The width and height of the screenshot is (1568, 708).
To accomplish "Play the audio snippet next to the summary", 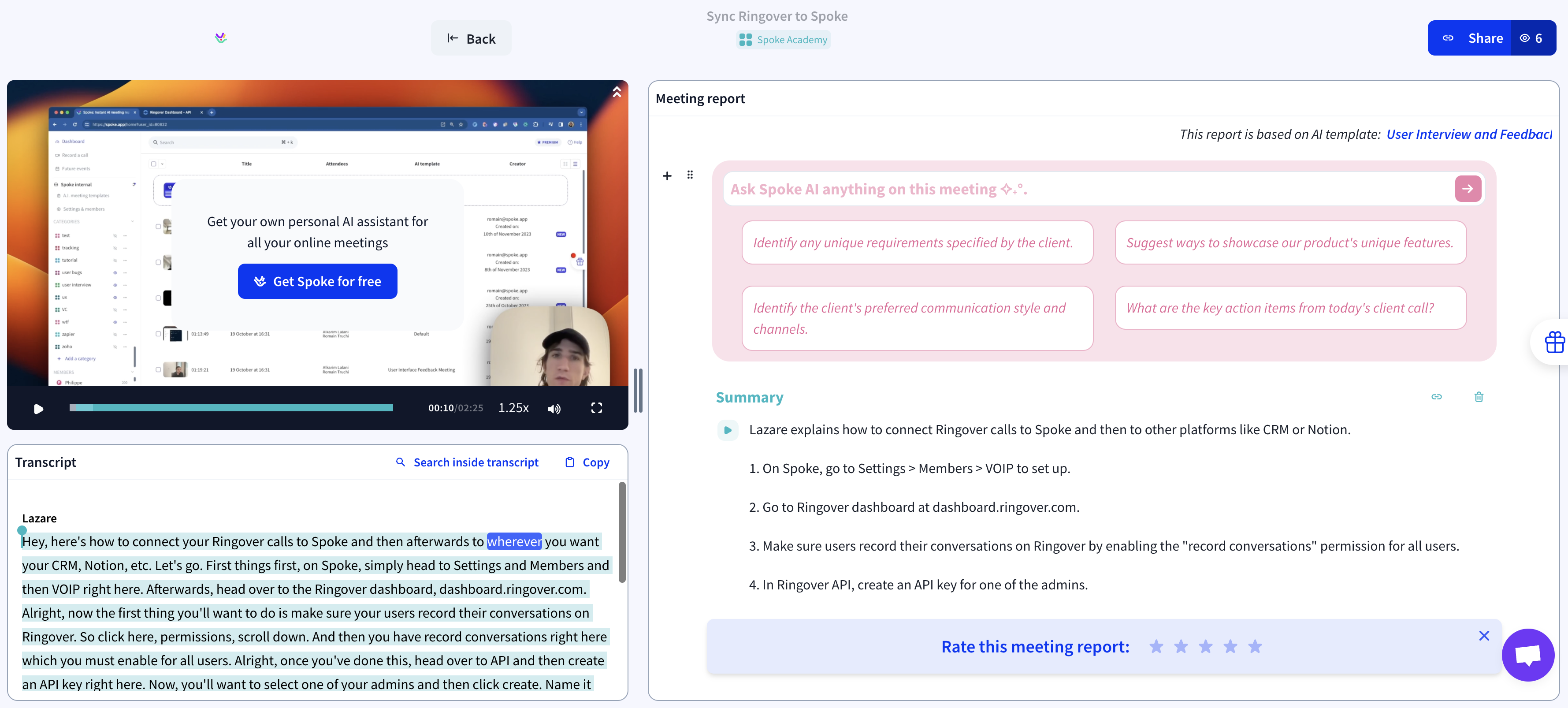I will click(728, 430).
